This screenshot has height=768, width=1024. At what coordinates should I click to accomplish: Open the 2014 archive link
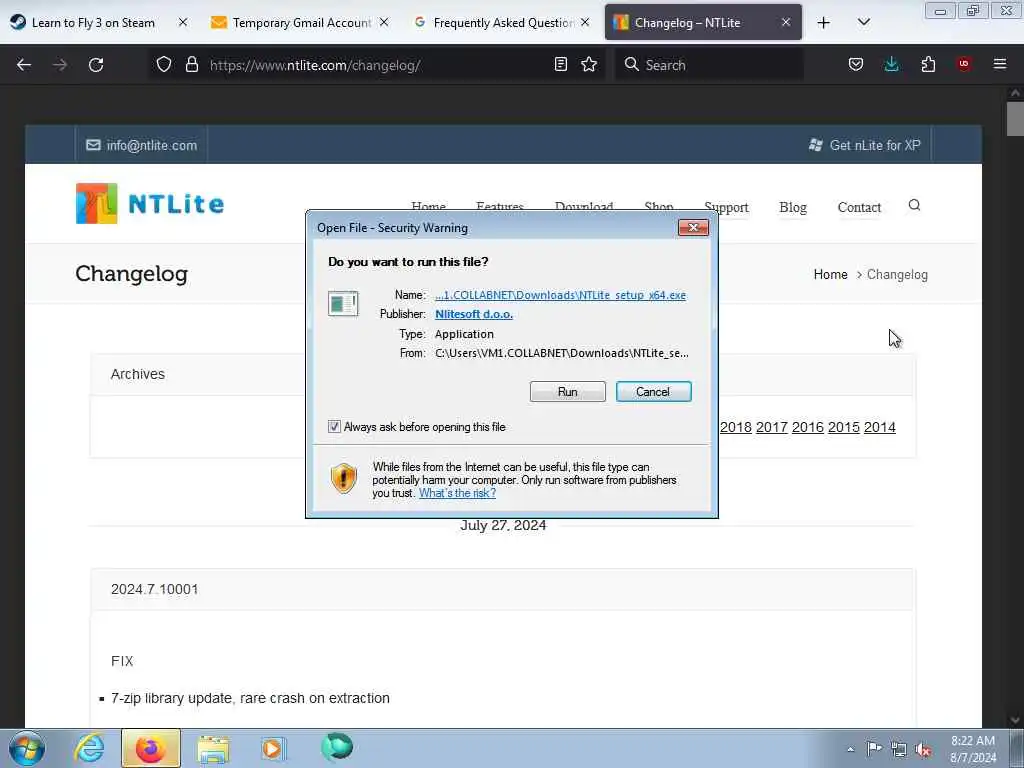click(x=879, y=427)
